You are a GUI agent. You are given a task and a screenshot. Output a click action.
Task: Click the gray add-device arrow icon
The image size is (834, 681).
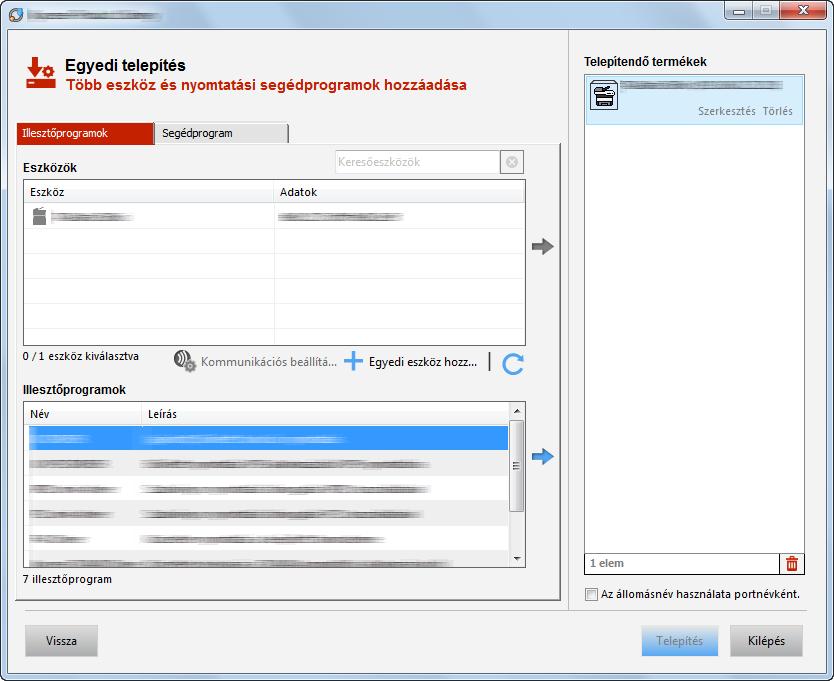pos(543,246)
